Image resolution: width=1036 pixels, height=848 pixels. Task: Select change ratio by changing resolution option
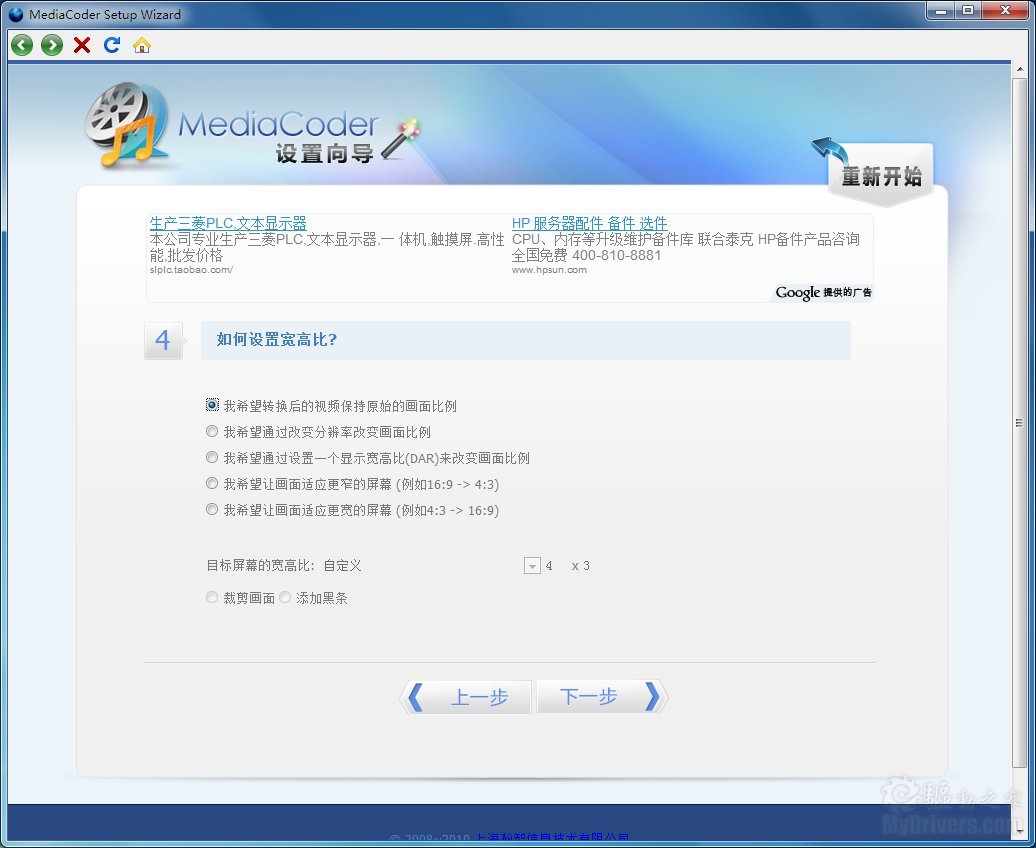pos(212,431)
